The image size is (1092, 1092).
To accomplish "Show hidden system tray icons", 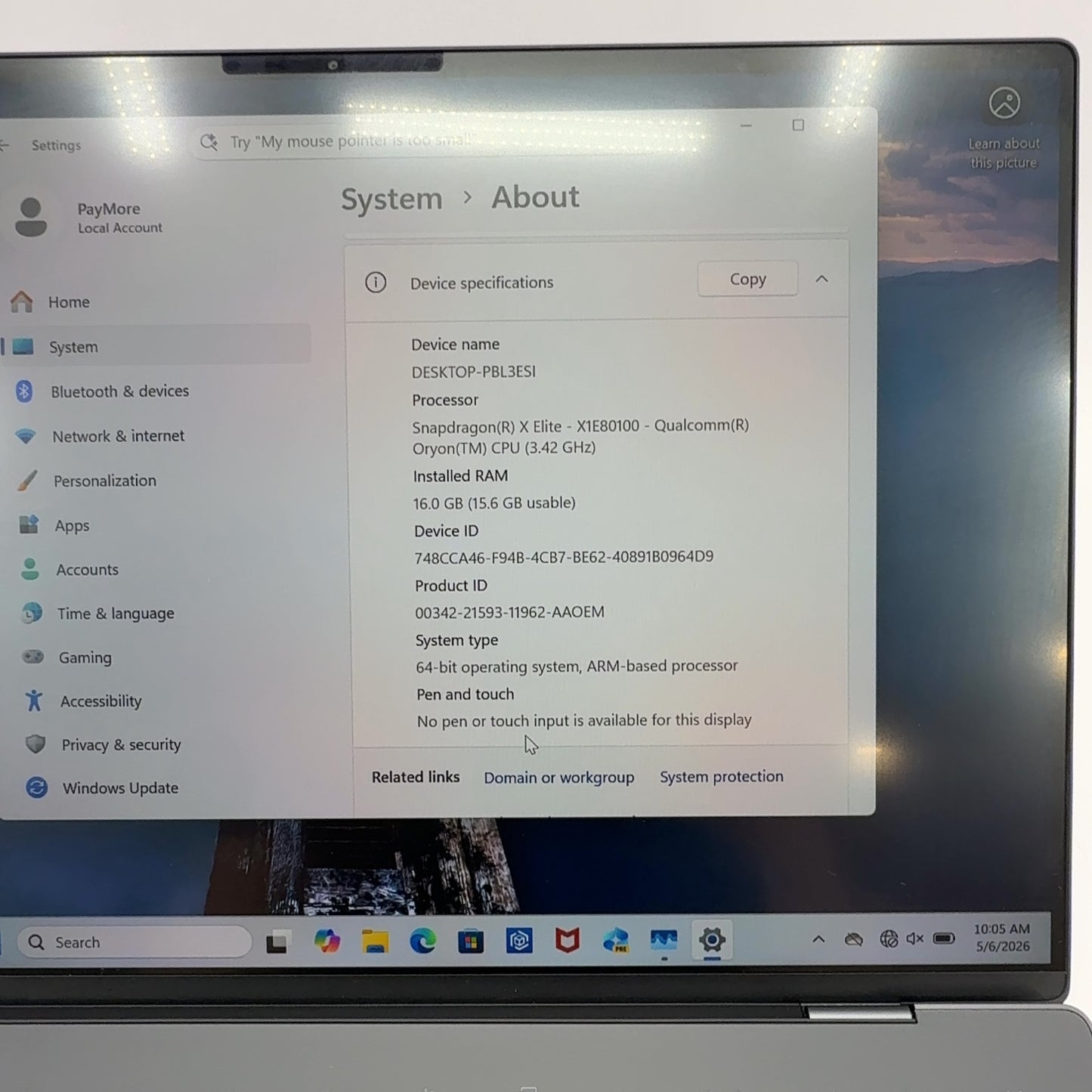I will click(818, 939).
